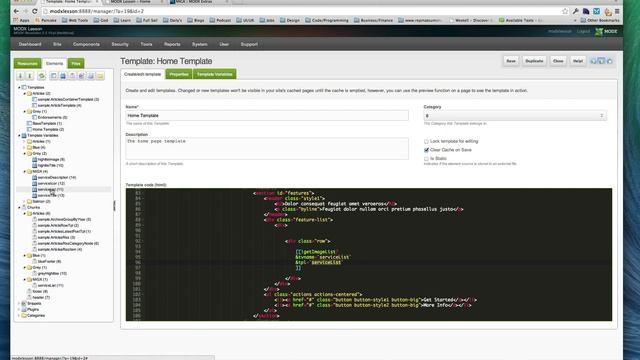This screenshot has height=360, width=640.
Task: Click the Name input field
Action: pos(267,116)
